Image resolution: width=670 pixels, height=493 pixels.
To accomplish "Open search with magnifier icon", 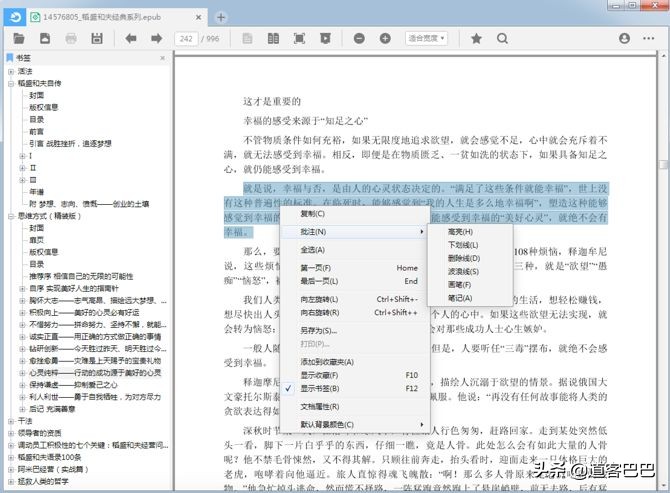I will [502, 38].
